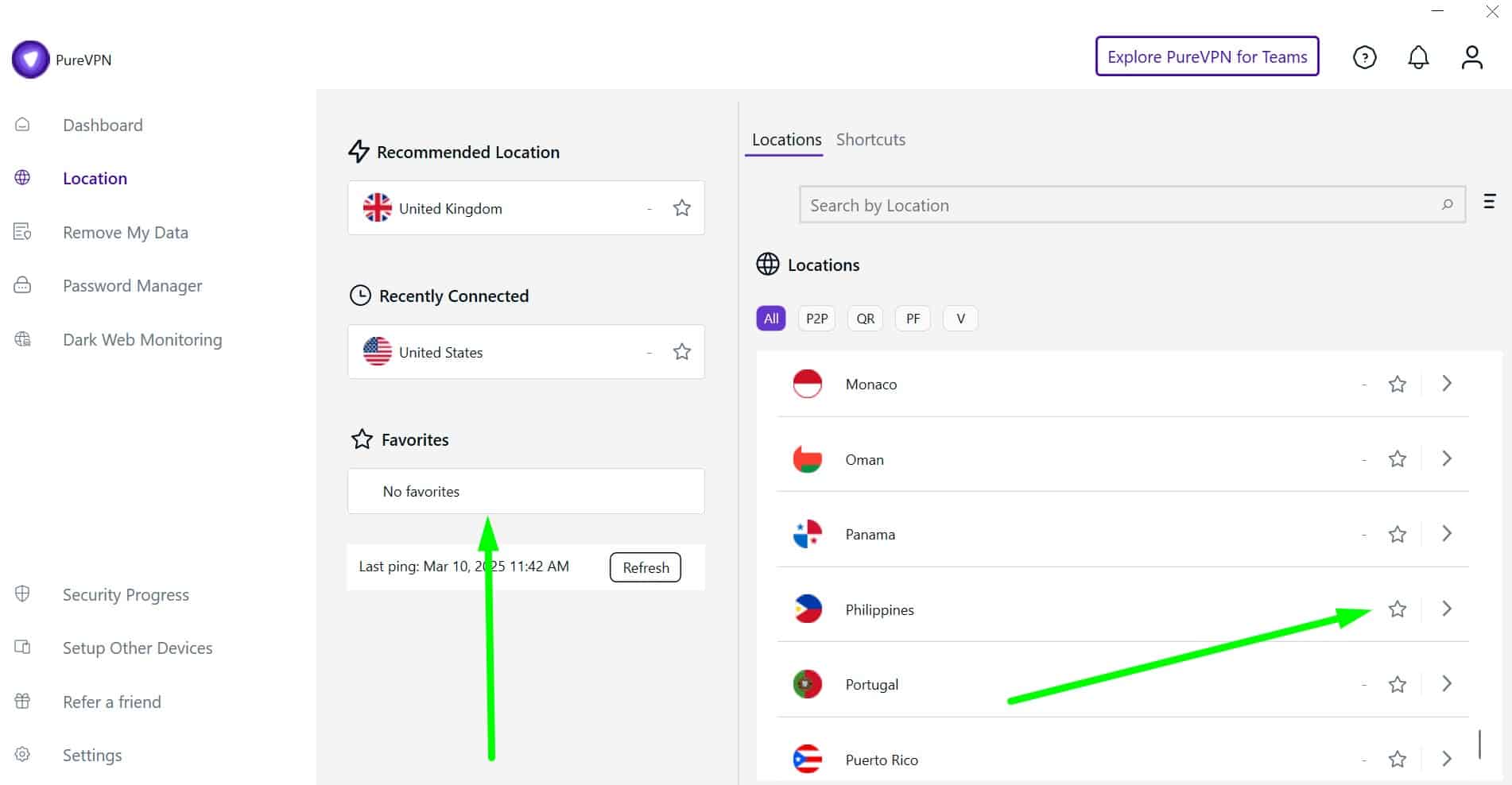Open Password Manager page
Screen dimensions: 1512x785
click(132, 285)
